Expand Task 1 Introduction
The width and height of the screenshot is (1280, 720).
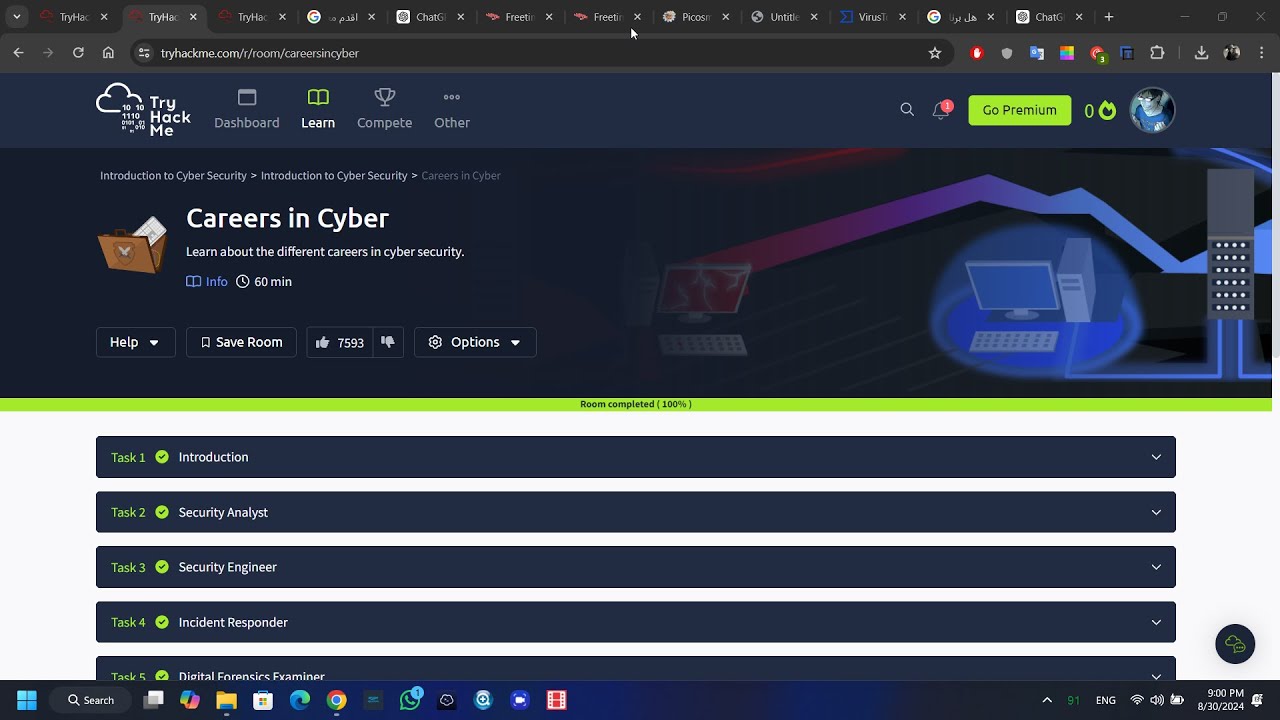pos(636,457)
